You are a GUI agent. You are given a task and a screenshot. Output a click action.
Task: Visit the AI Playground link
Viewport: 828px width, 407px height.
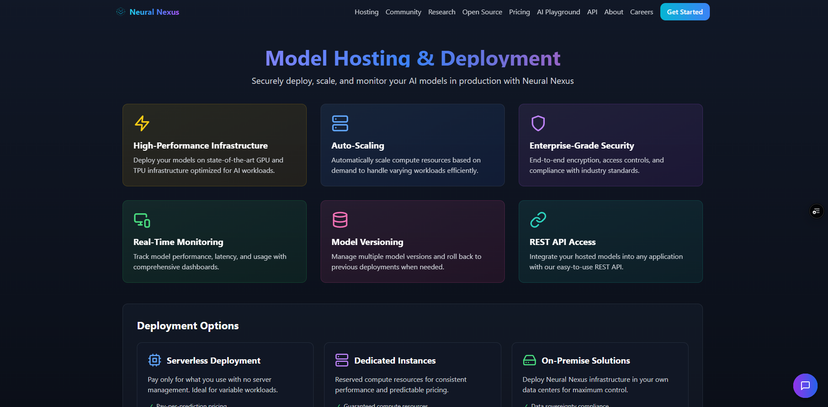coord(558,12)
